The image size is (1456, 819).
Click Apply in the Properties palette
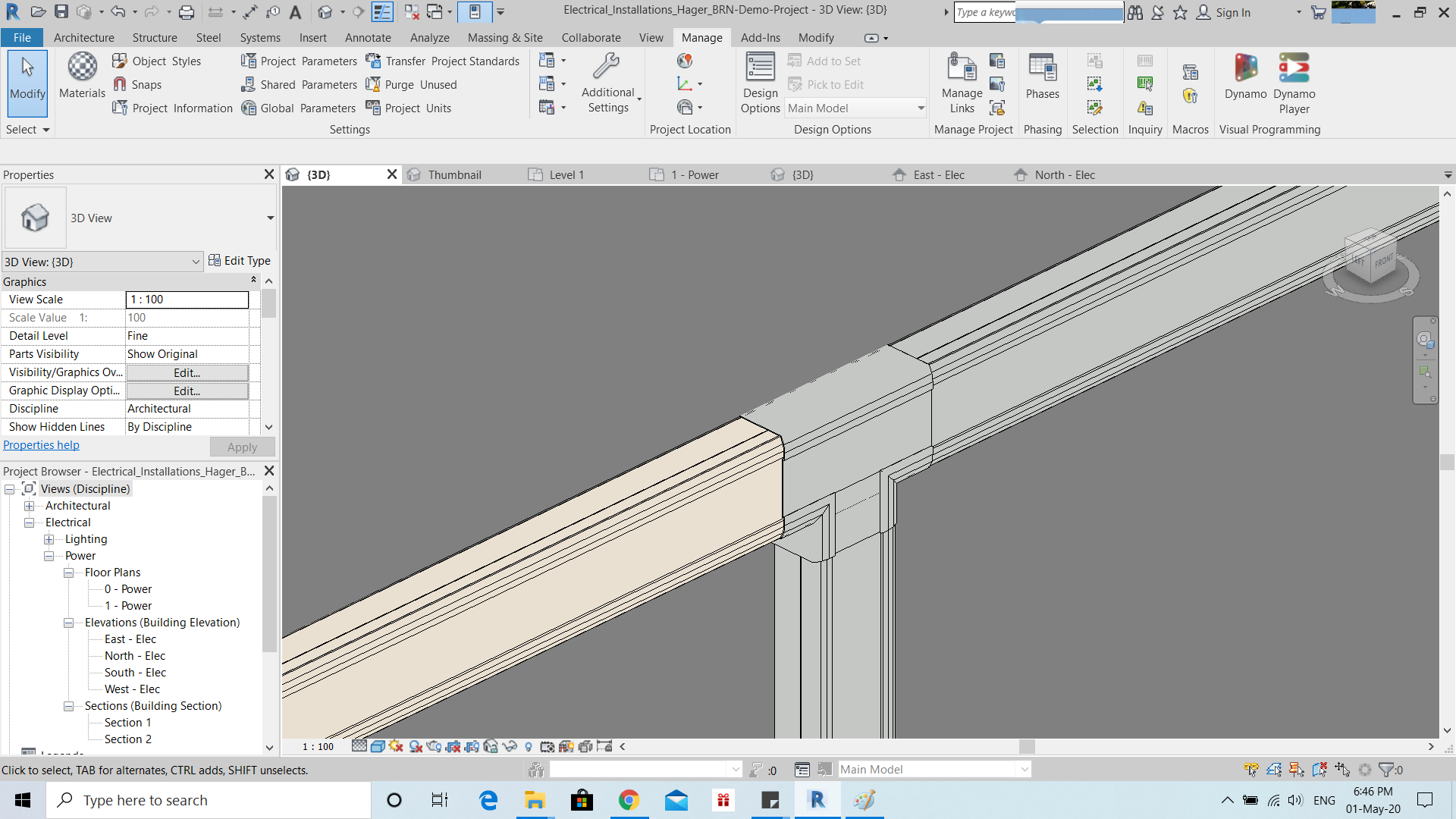[241, 447]
